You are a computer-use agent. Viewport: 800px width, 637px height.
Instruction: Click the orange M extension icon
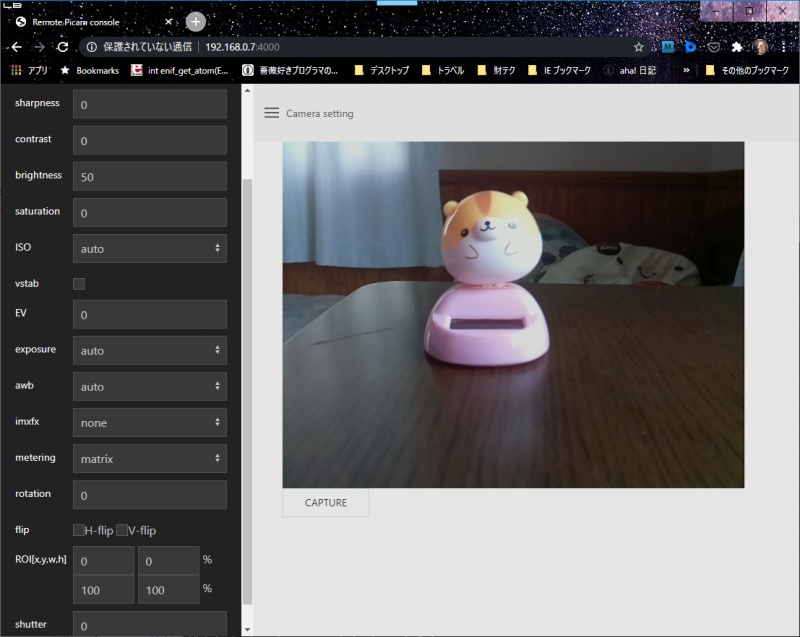coord(669,45)
